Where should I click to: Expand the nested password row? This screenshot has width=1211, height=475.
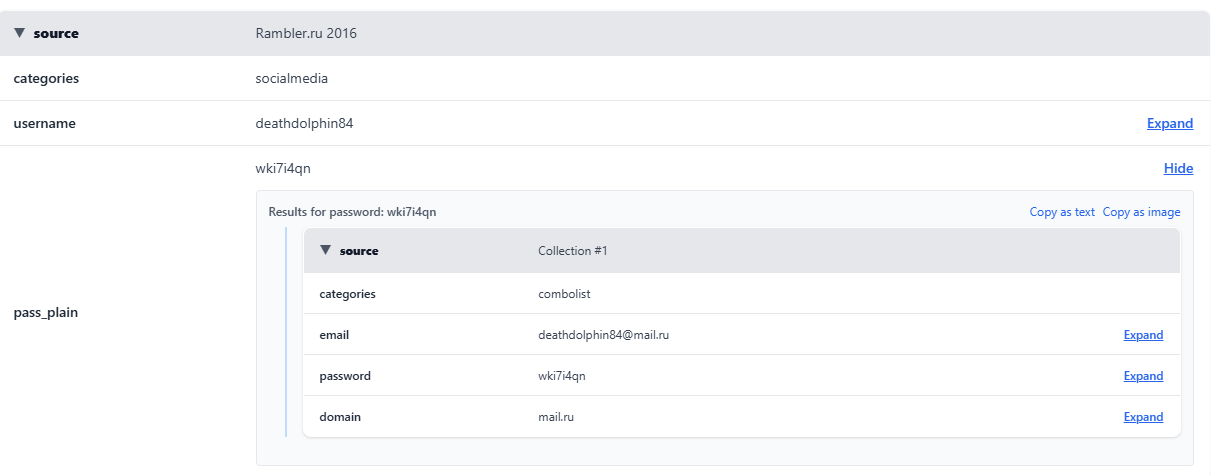(x=1143, y=376)
